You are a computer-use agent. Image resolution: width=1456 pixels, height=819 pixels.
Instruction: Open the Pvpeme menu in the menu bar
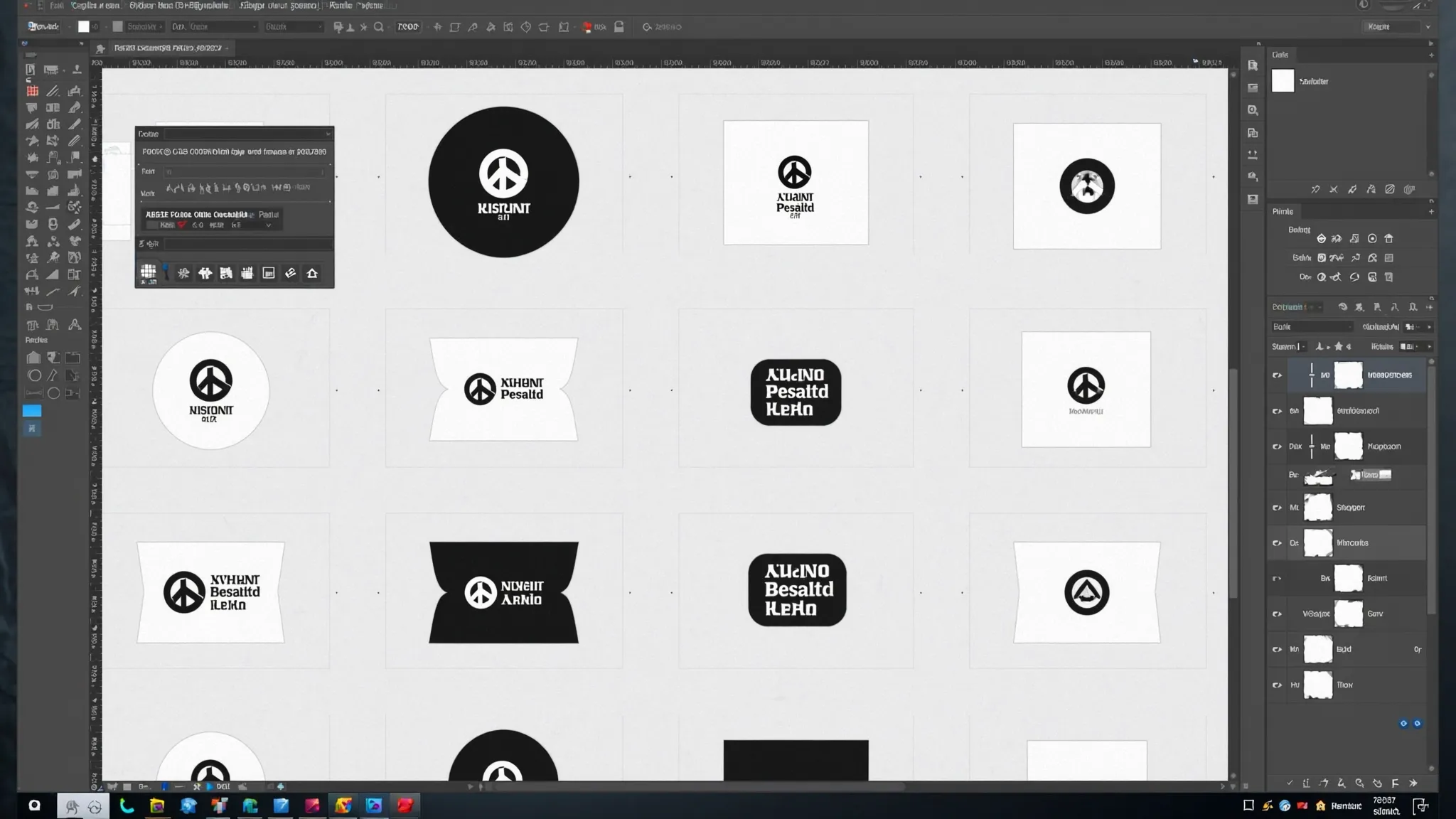(x=370, y=5)
